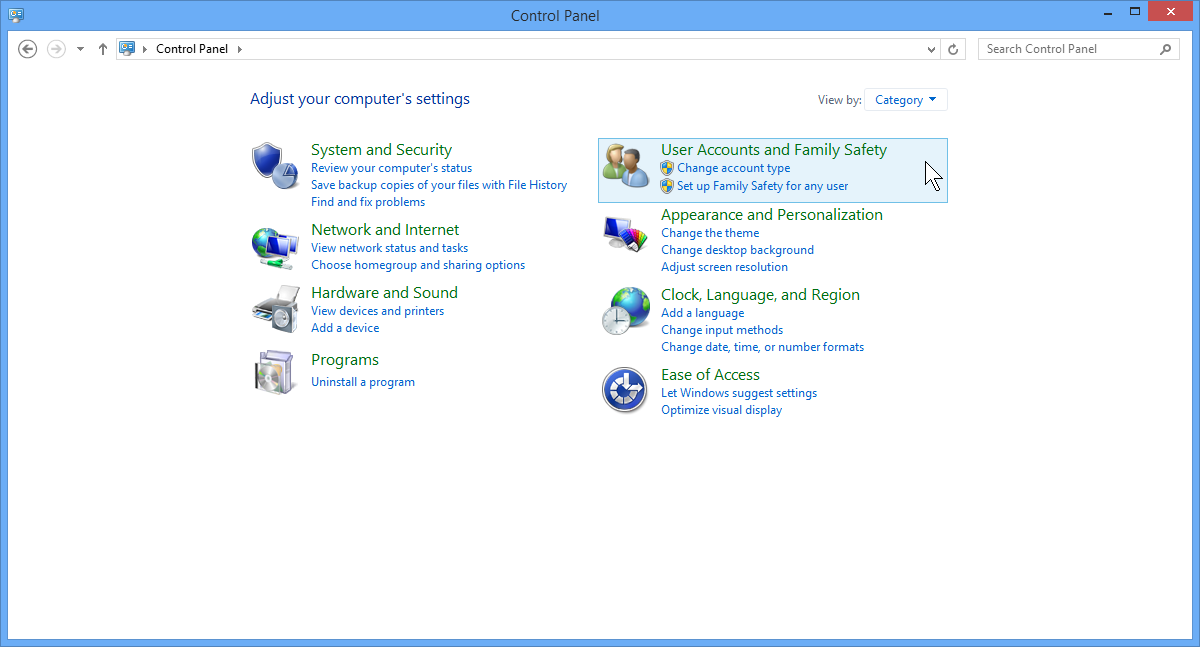Open the System and Security shield icon
The width and height of the screenshot is (1200, 647).
pyautogui.click(x=274, y=165)
